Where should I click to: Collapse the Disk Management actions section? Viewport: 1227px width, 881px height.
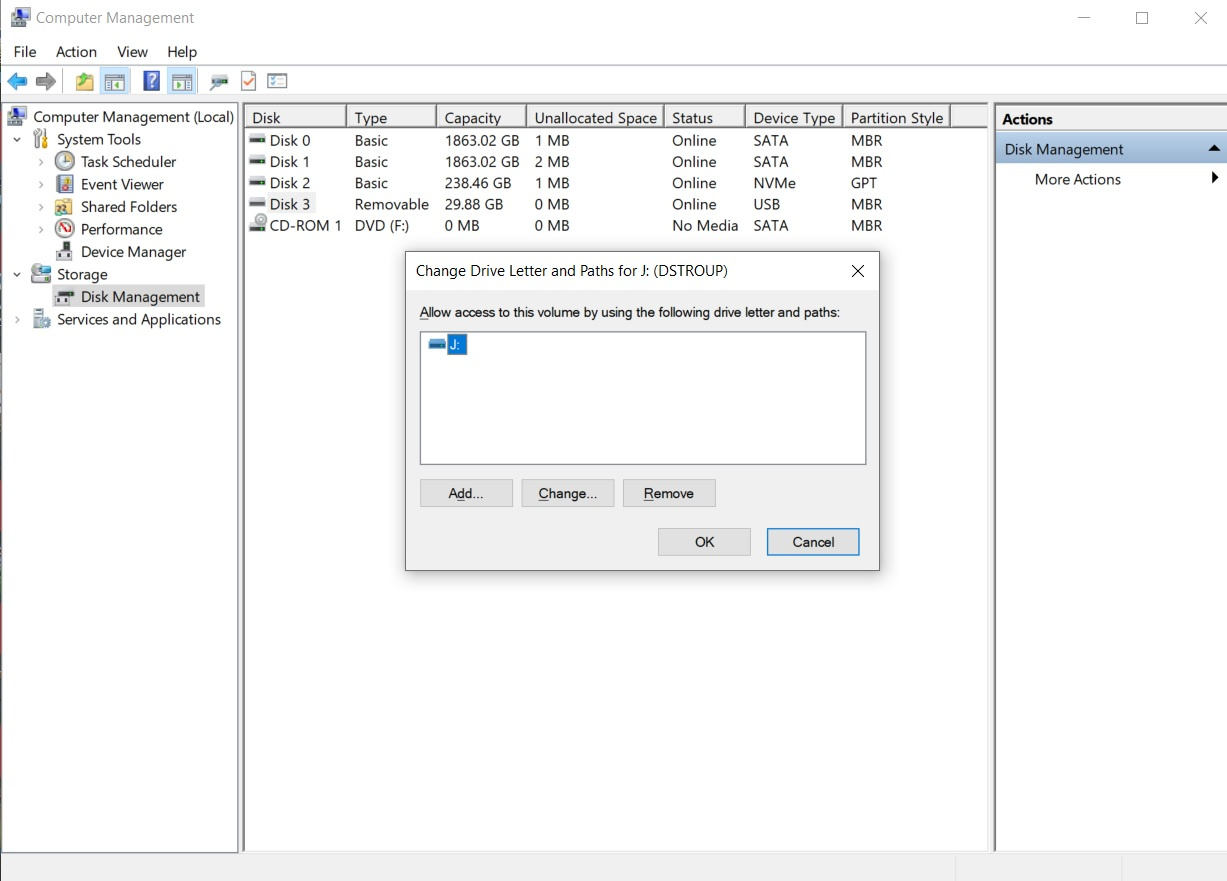(x=1214, y=149)
